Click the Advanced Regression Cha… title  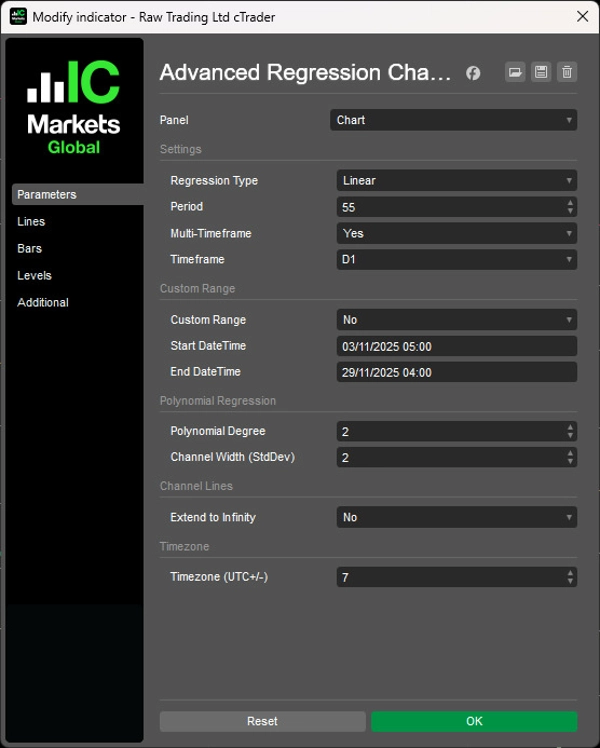(x=305, y=73)
